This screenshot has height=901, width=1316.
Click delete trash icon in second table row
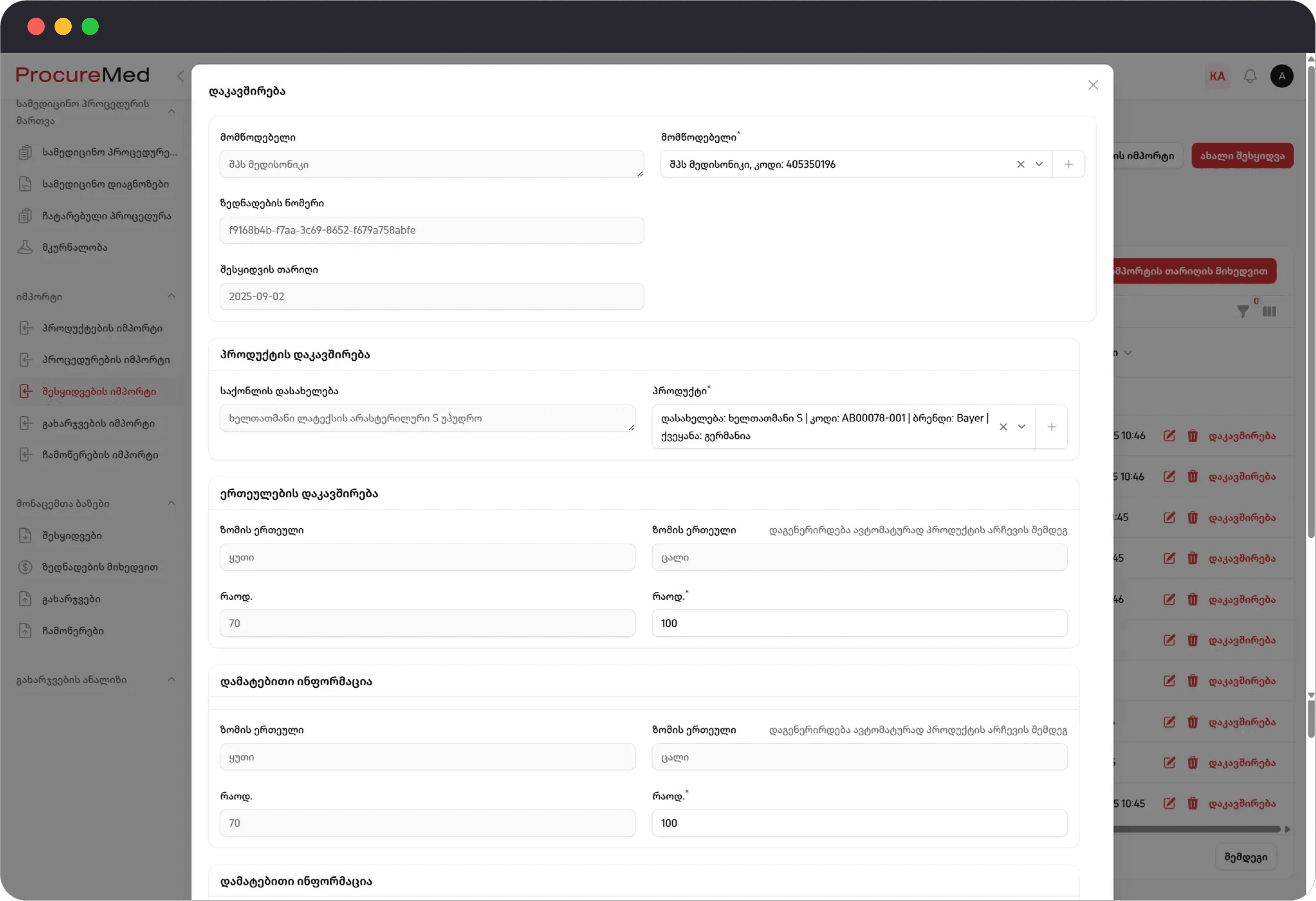pyautogui.click(x=1192, y=477)
